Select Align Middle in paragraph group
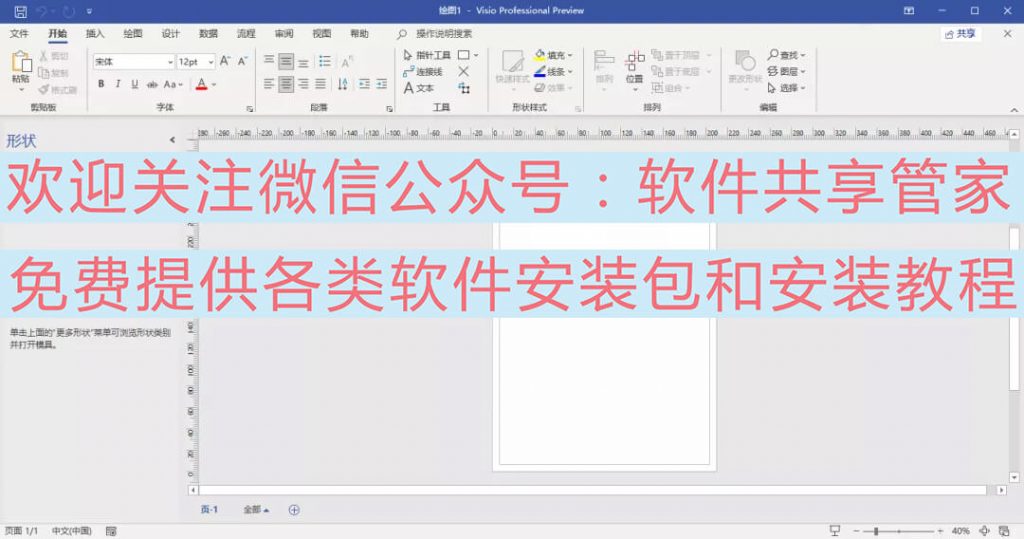1024x539 pixels. 286,61
